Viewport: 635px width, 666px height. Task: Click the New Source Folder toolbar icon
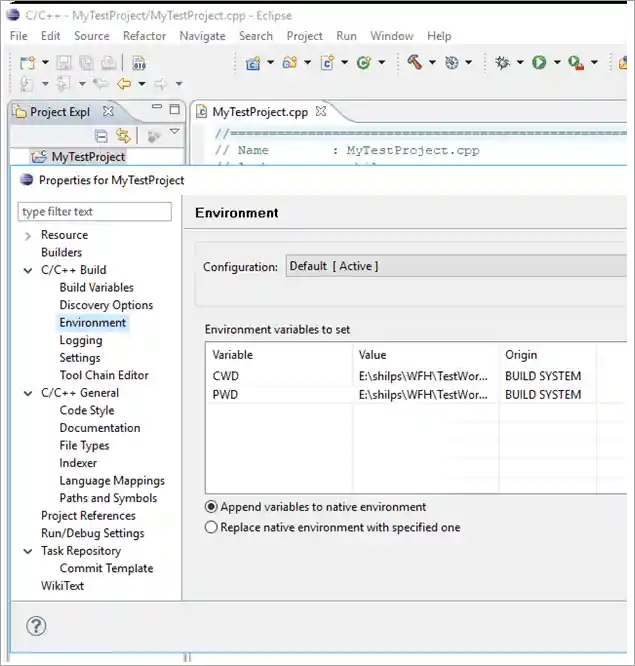[x=290, y=63]
